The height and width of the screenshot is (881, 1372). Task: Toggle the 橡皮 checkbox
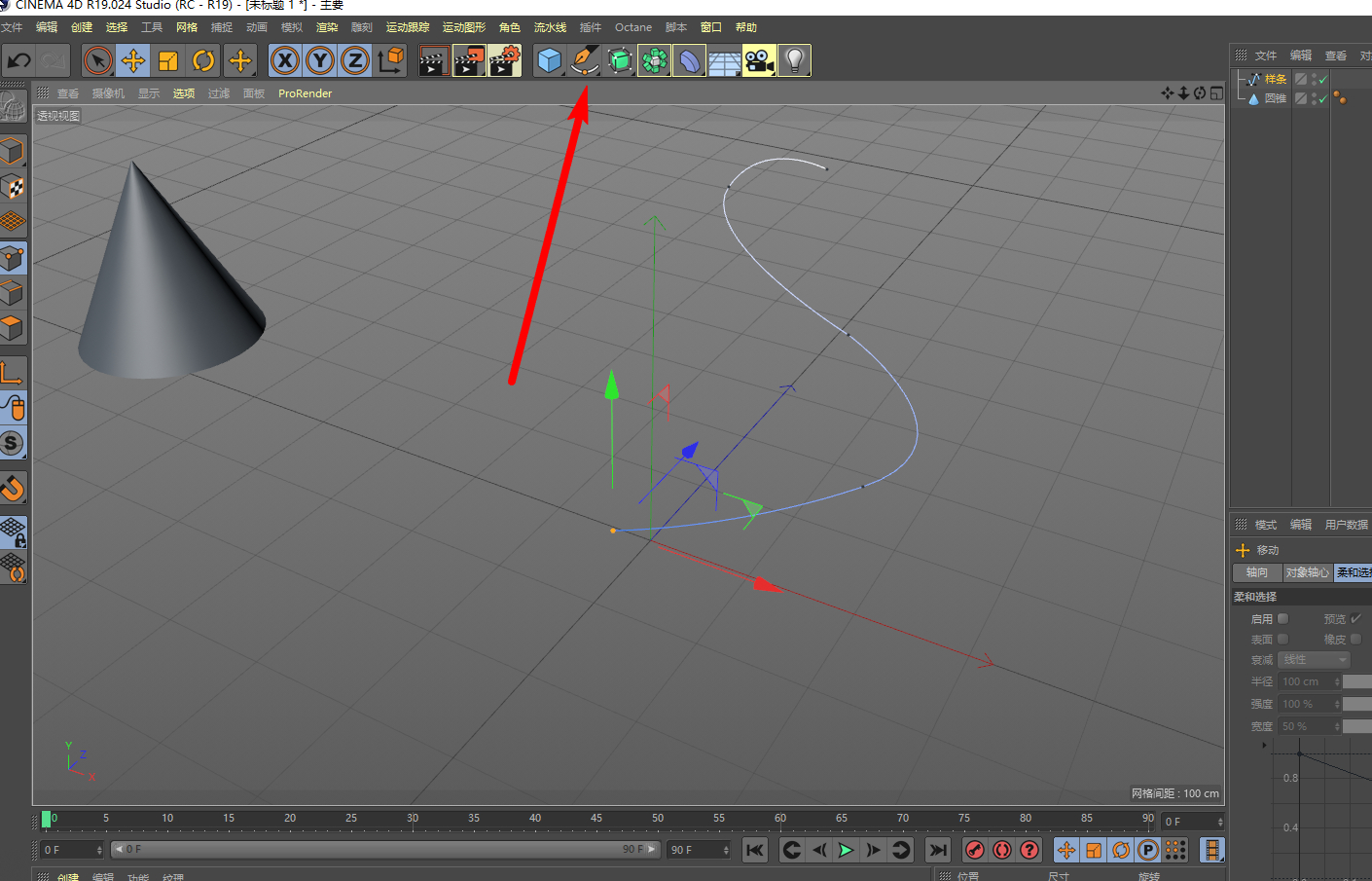tap(1356, 639)
